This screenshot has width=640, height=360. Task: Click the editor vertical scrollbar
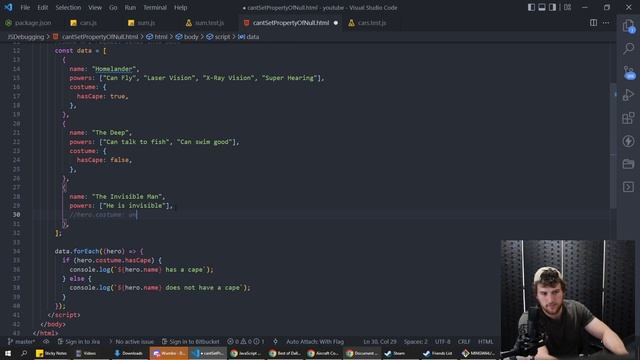(613, 146)
